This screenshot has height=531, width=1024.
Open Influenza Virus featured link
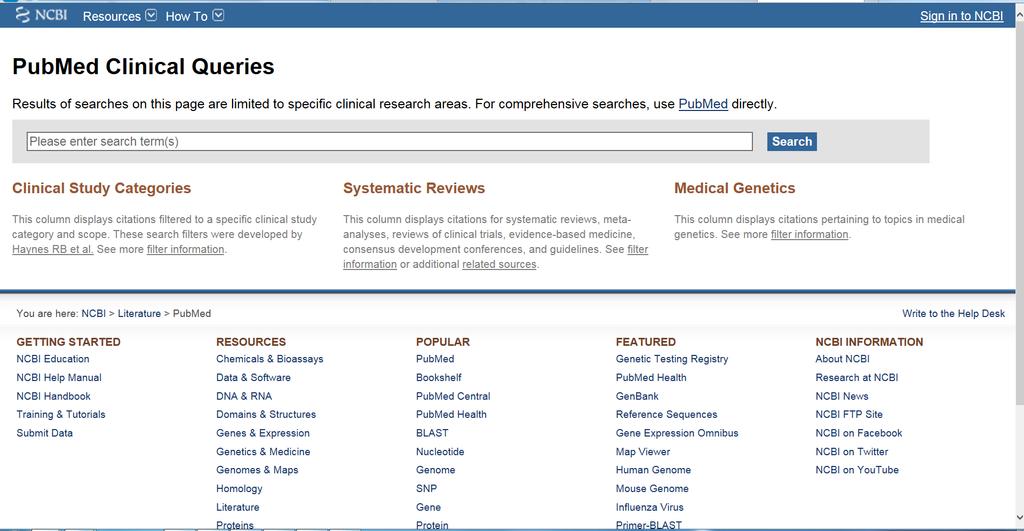tap(650, 507)
